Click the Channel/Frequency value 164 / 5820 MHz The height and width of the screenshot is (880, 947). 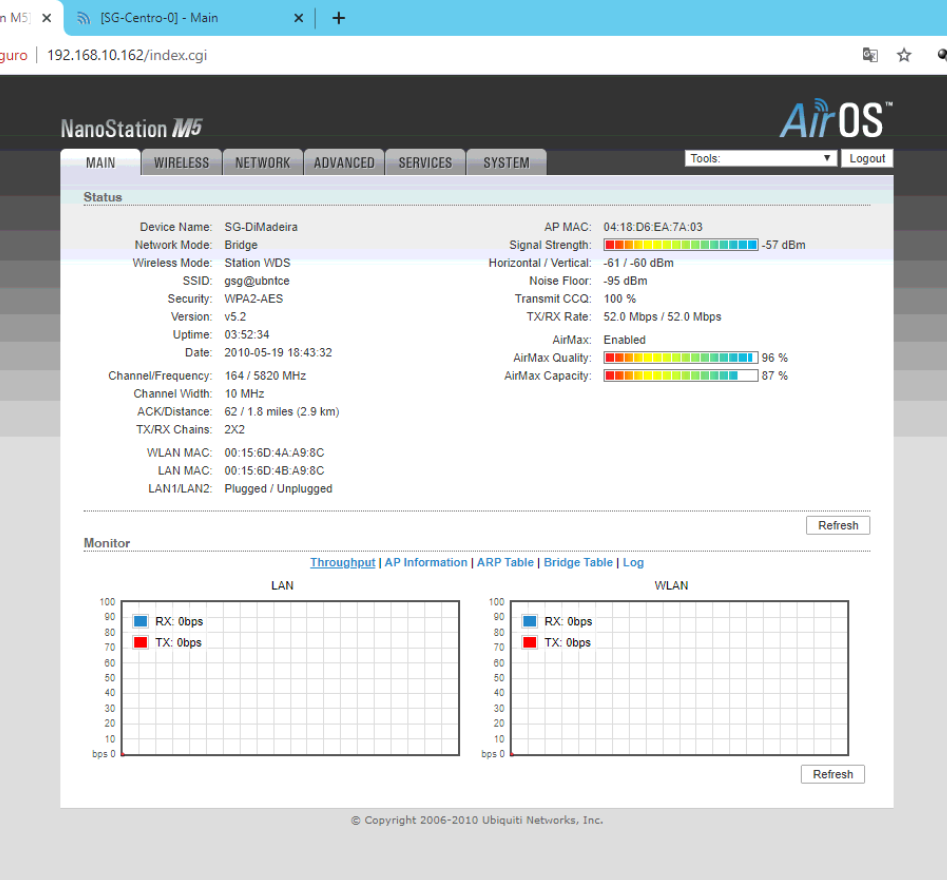point(265,376)
